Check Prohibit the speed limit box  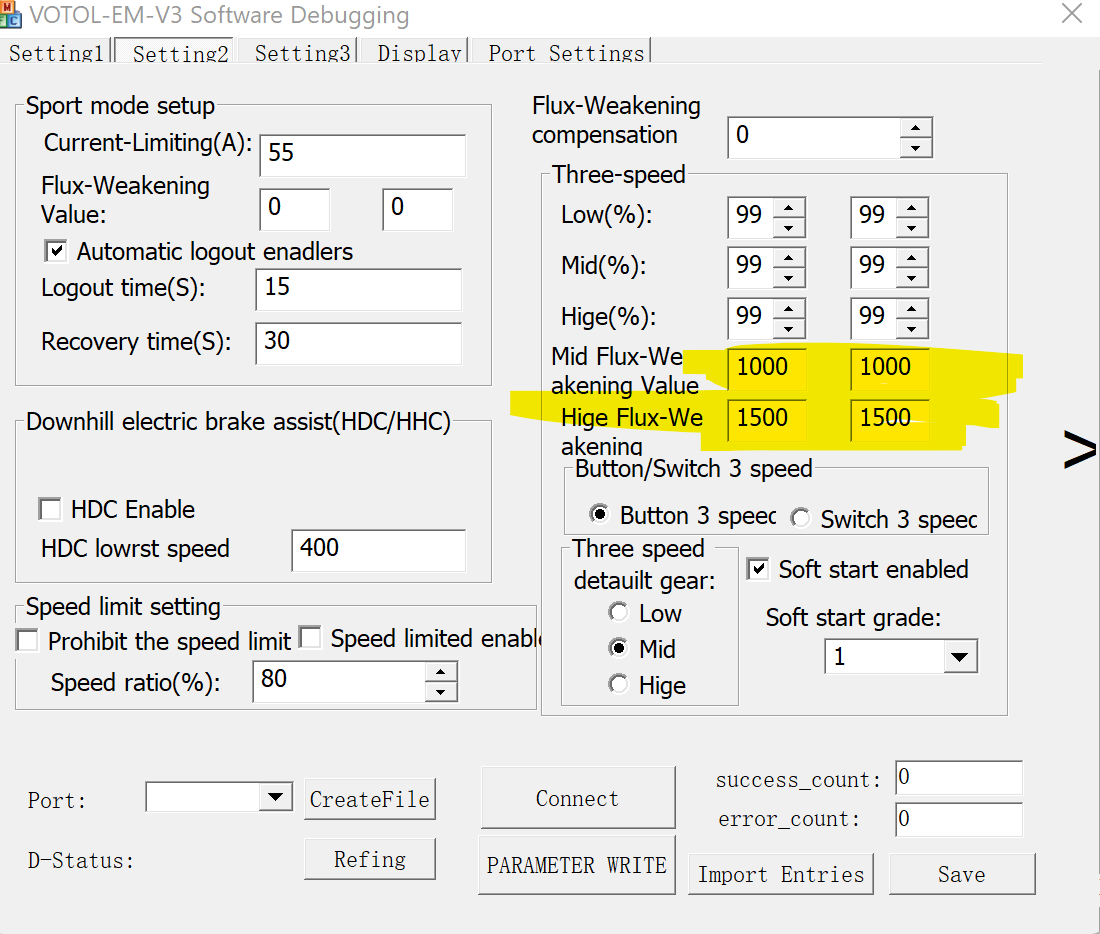[28, 641]
